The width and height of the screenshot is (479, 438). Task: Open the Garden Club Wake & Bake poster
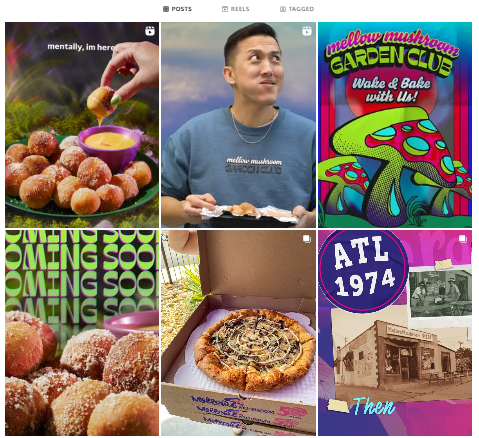pyautogui.click(x=395, y=125)
